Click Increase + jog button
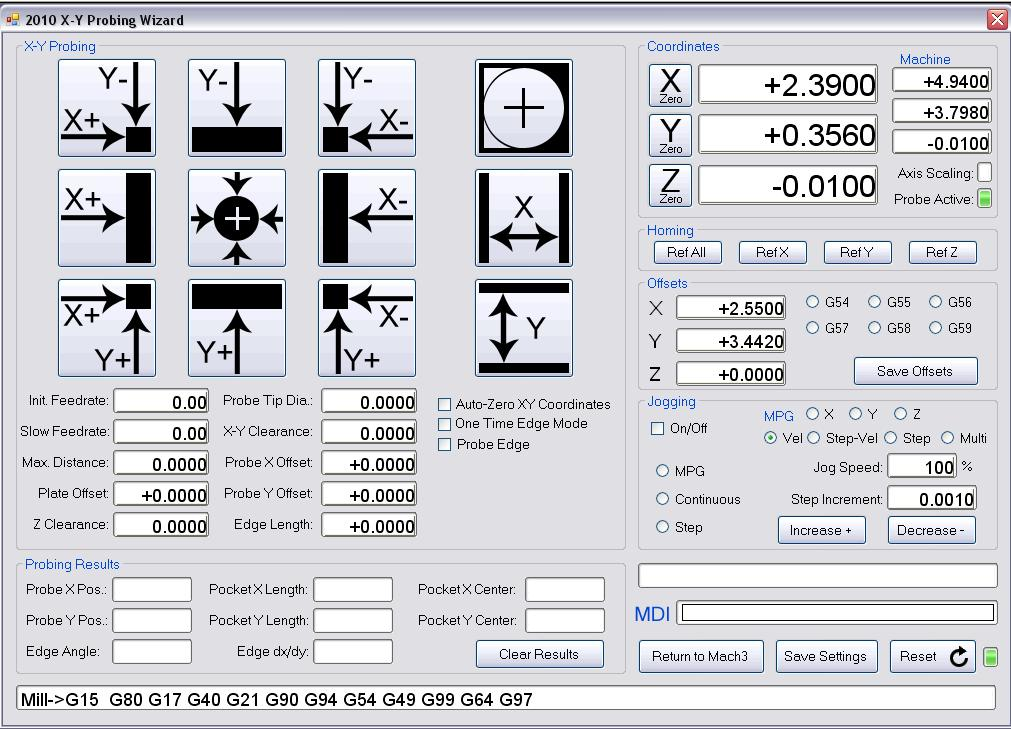Screen dimensions: 1011x729 (821, 530)
